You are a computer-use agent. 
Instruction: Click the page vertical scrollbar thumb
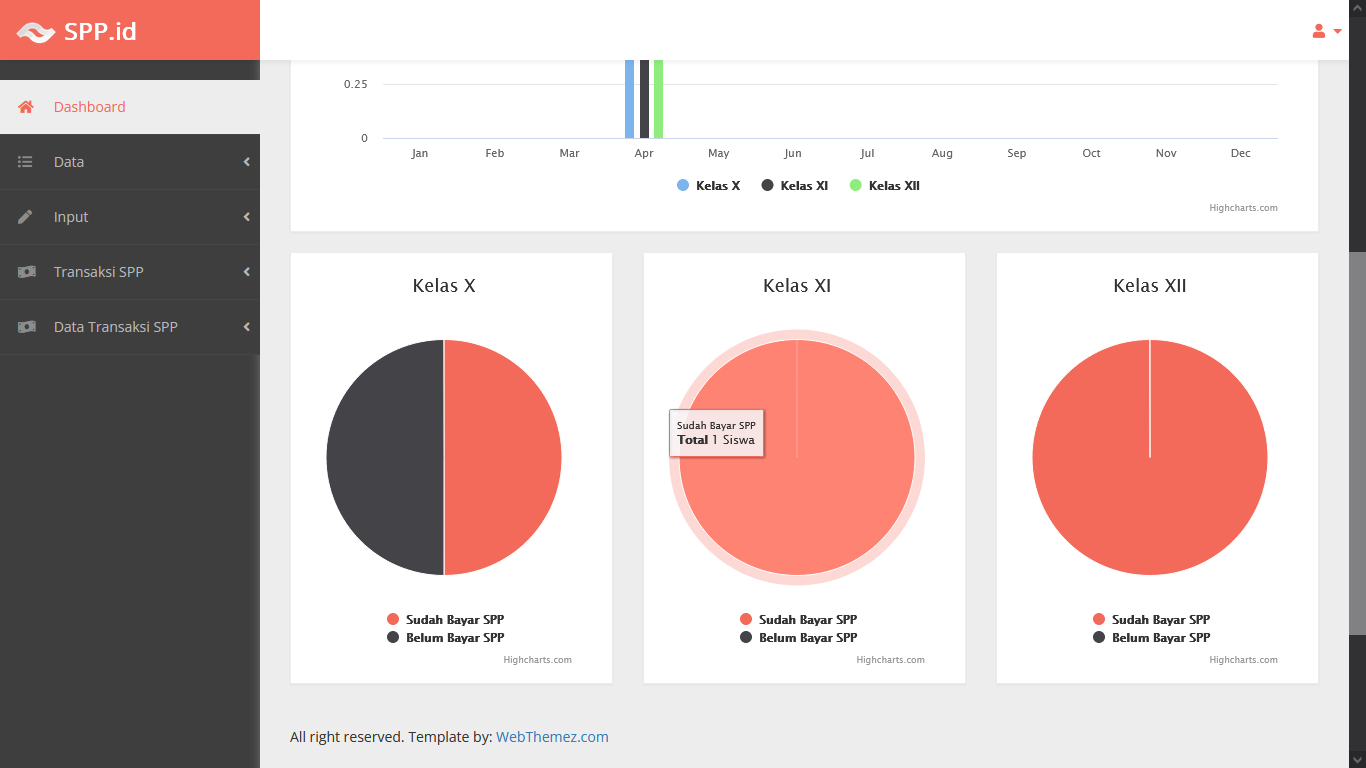(x=1357, y=440)
